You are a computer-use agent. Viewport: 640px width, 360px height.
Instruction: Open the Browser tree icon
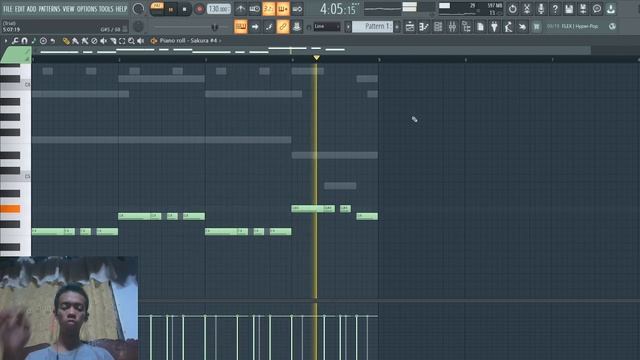click(466, 27)
